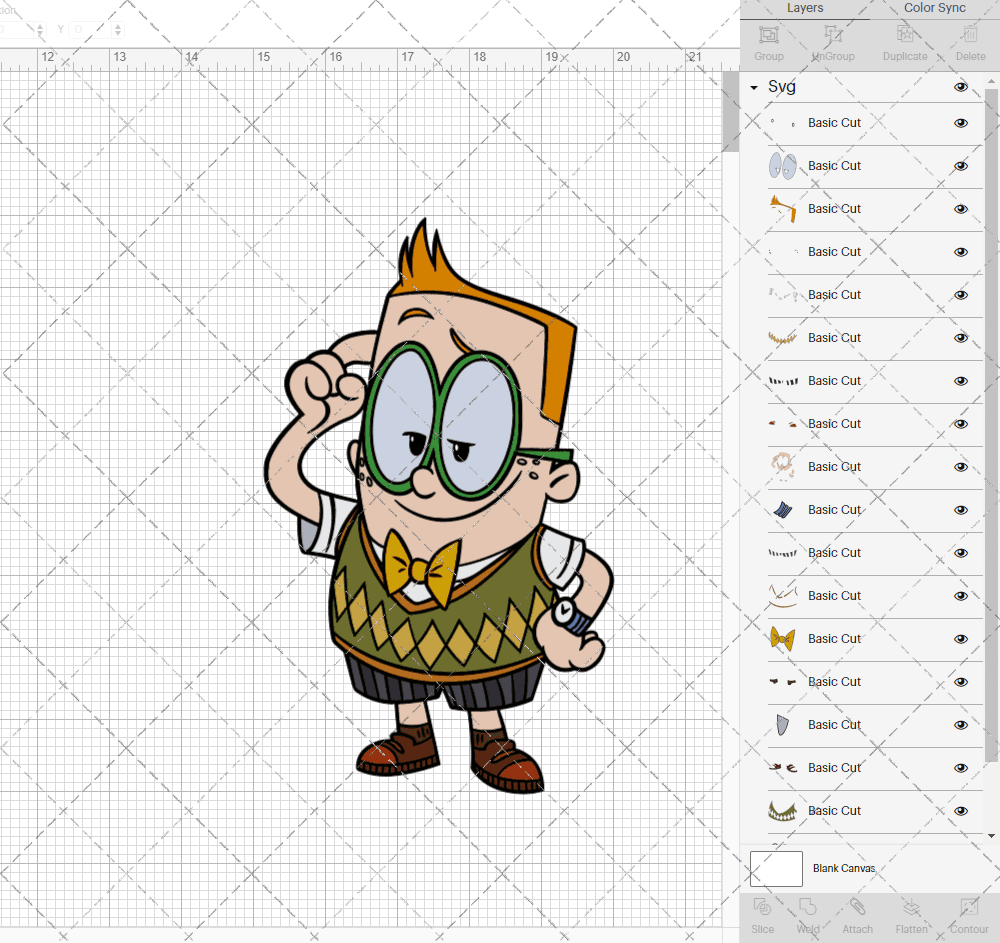Click the Group icon in the layers toolbar
1000x943 pixels.
(768, 34)
